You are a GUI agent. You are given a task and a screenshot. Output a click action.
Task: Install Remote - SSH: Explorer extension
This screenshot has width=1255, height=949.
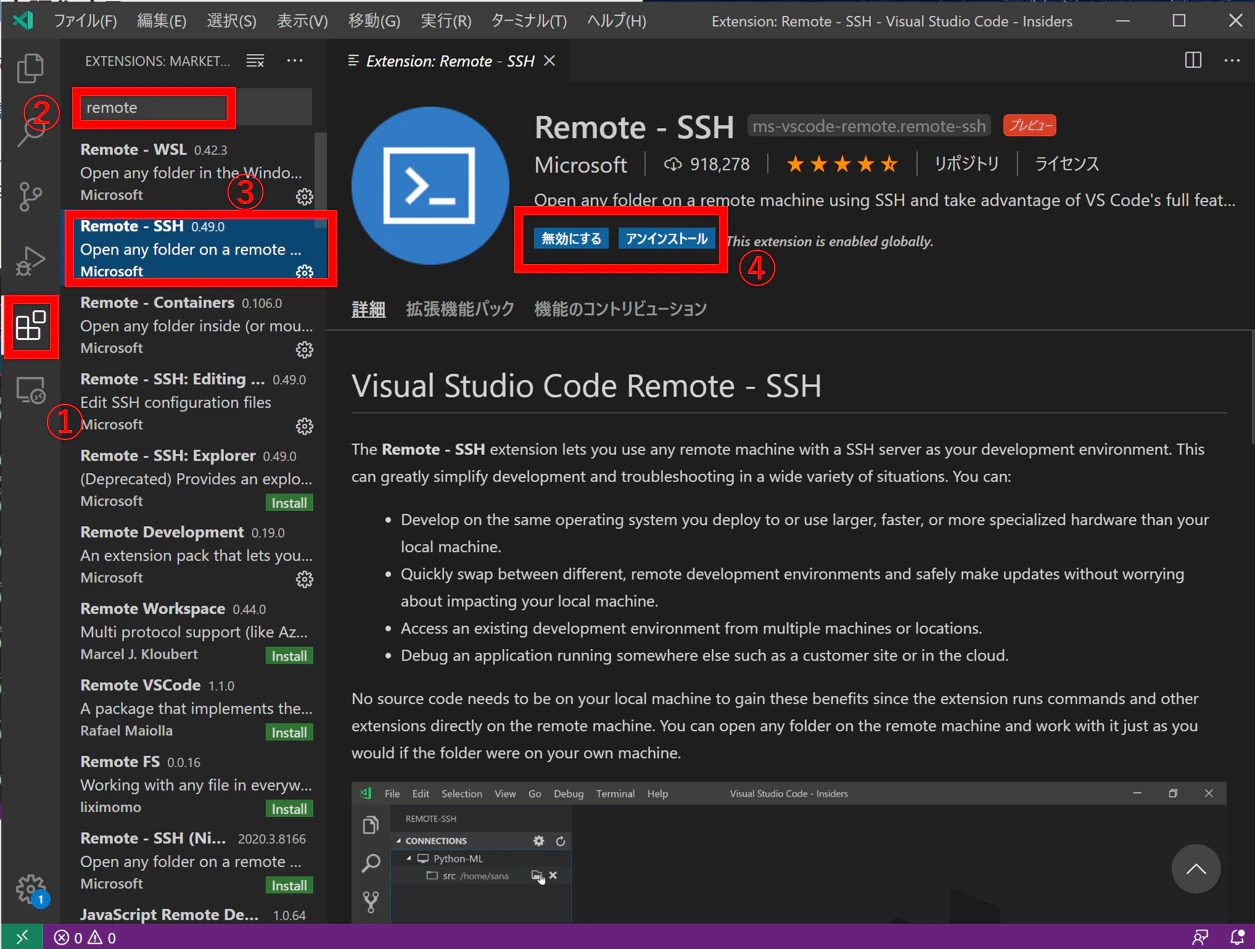[x=289, y=503]
